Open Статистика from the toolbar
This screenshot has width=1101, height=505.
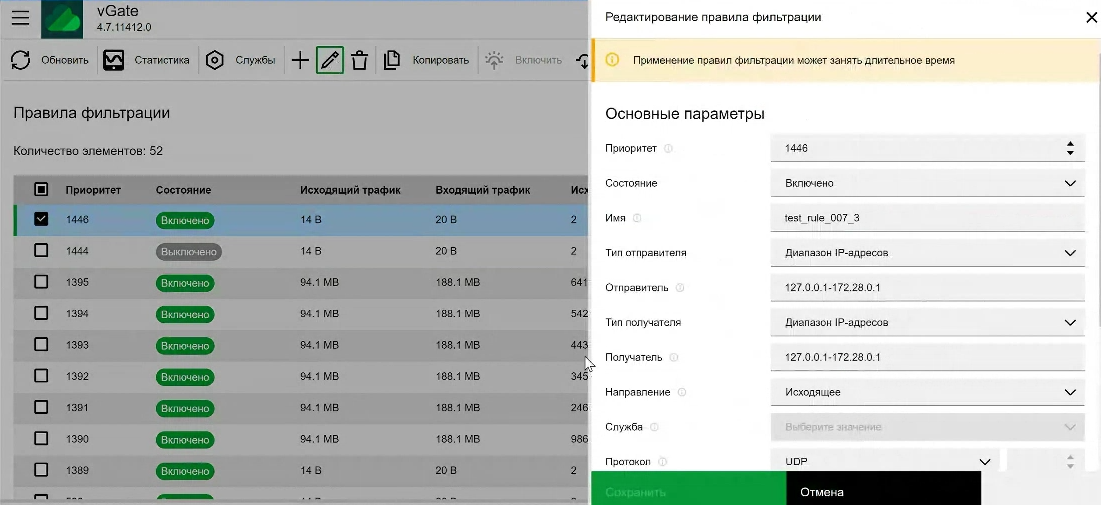(x=146, y=60)
